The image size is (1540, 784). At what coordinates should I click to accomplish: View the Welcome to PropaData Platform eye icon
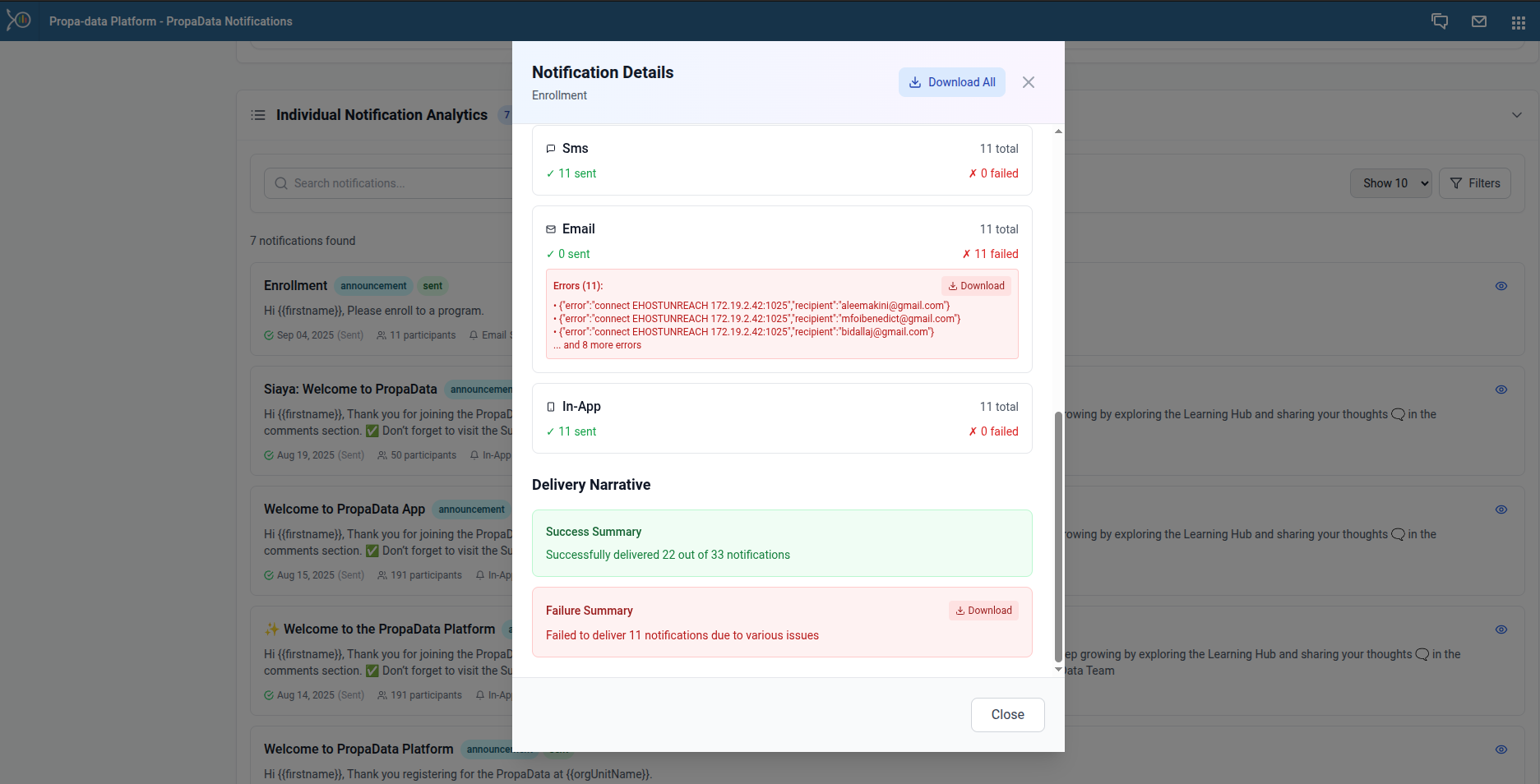[x=1501, y=749]
